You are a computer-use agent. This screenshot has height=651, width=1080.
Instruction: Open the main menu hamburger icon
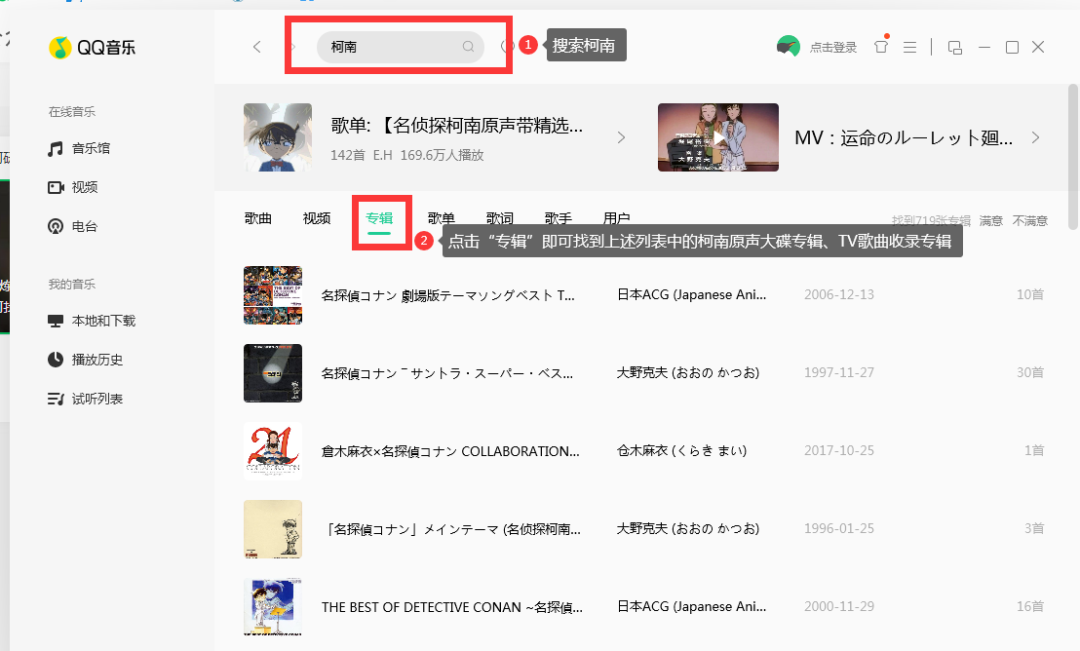910,47
